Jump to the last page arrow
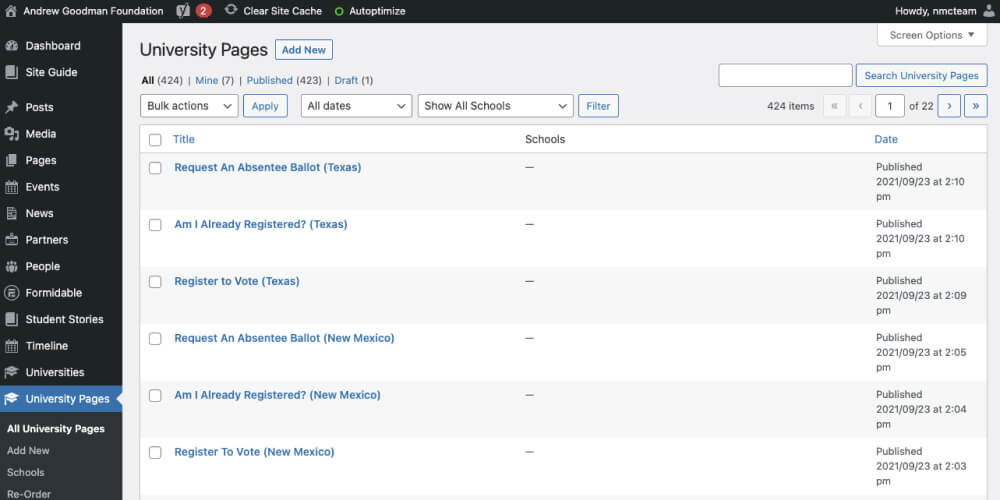 (976, 106)
